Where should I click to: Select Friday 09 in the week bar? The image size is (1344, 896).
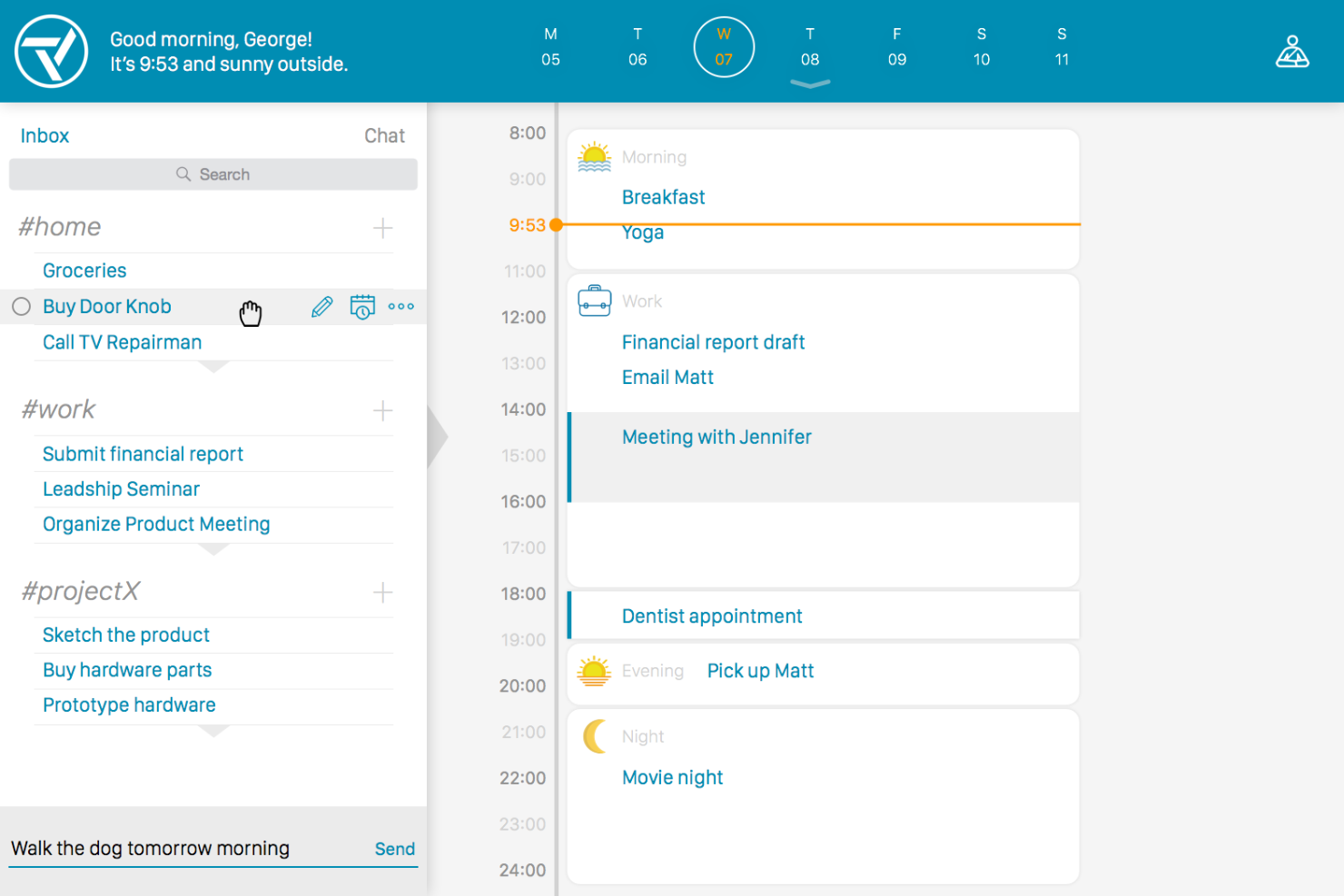[897, 47]
